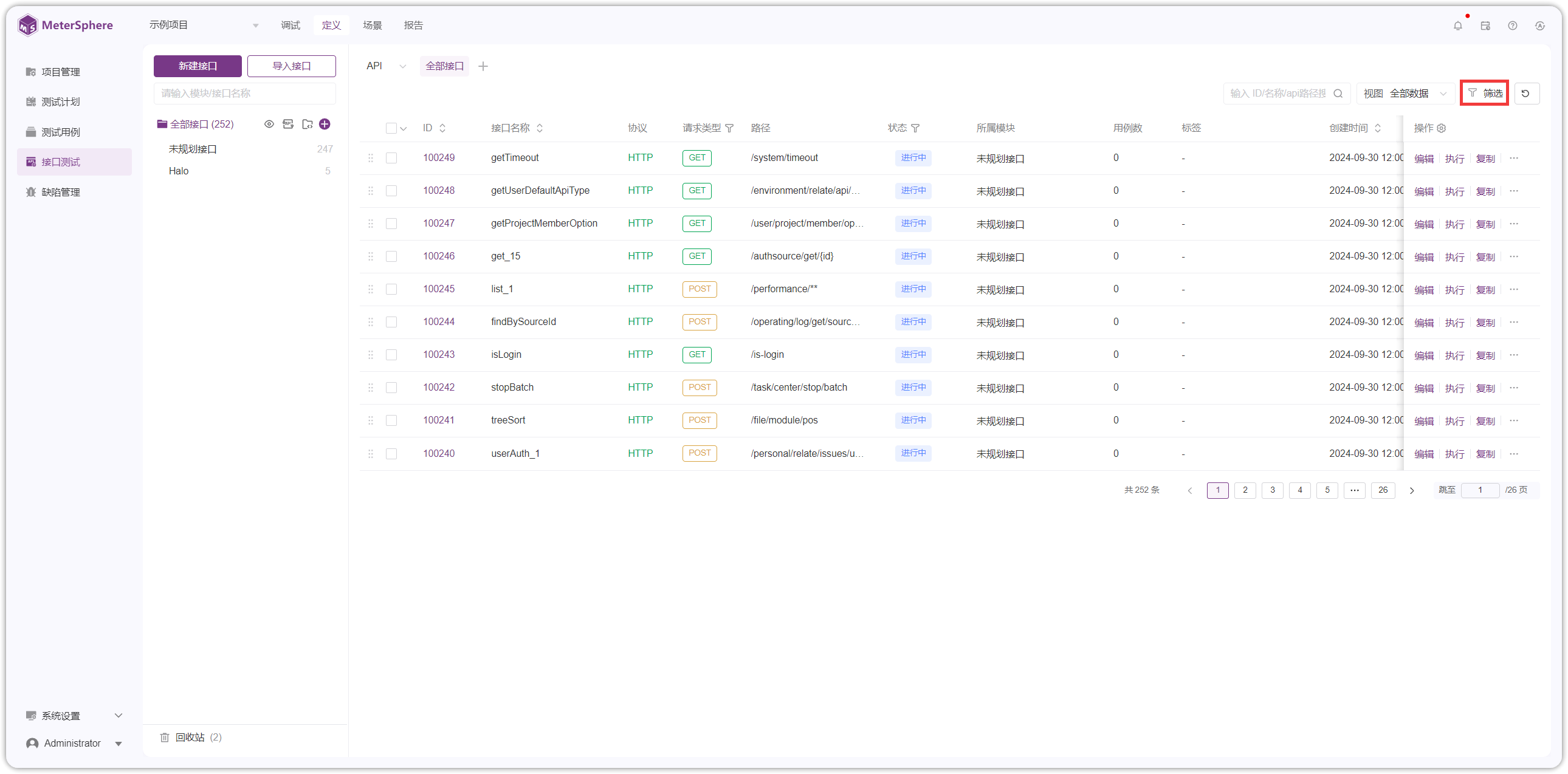Viewport: 1568px width, 774px height.
Task: Switch to the 报告 tab
Action: (x=413, y=25)
